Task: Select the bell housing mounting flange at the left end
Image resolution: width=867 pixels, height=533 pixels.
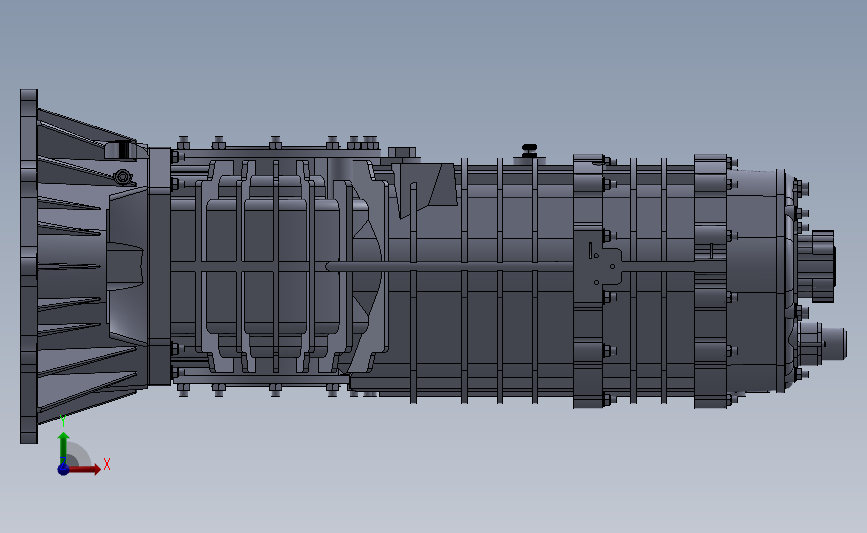Action: 29,266
